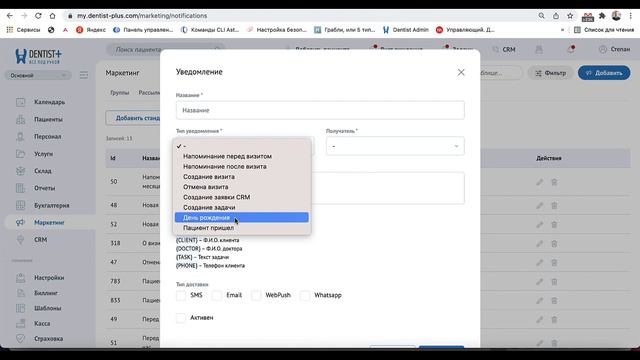Edit notification row 318
Viewport: 640px width, 360px height.
(540, 243)
